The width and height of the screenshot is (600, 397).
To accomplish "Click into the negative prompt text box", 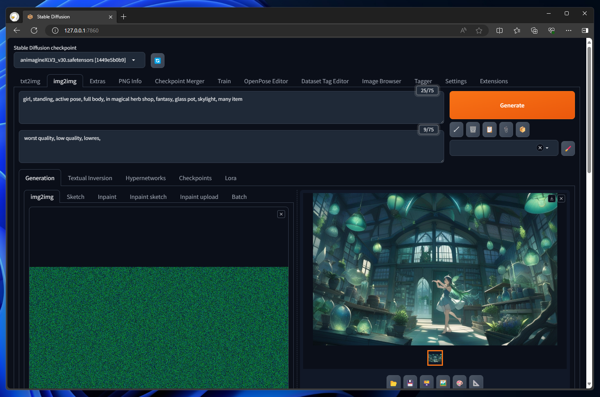I will (x=231, y=146).
